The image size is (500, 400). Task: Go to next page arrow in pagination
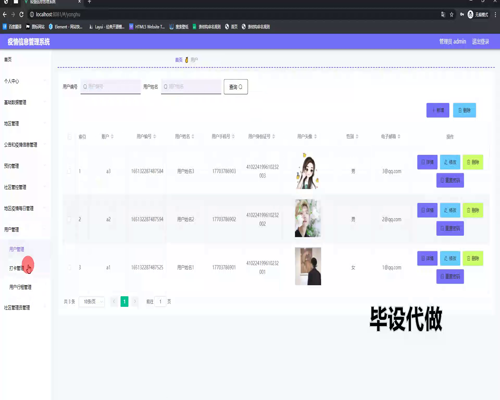(x=135, y=301)
